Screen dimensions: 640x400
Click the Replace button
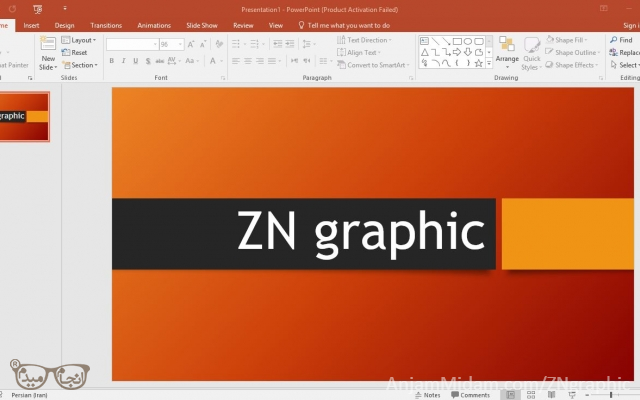624,52
